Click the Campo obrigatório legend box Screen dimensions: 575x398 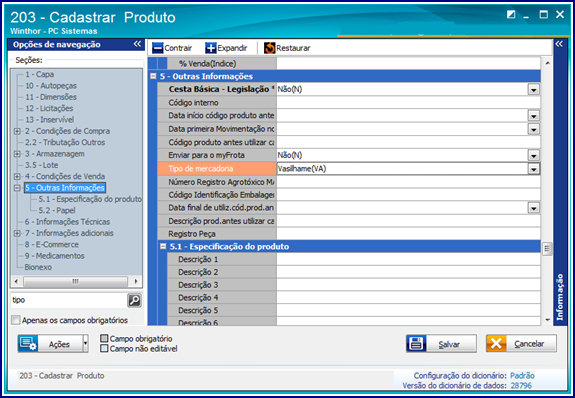(x=104, y=338)
